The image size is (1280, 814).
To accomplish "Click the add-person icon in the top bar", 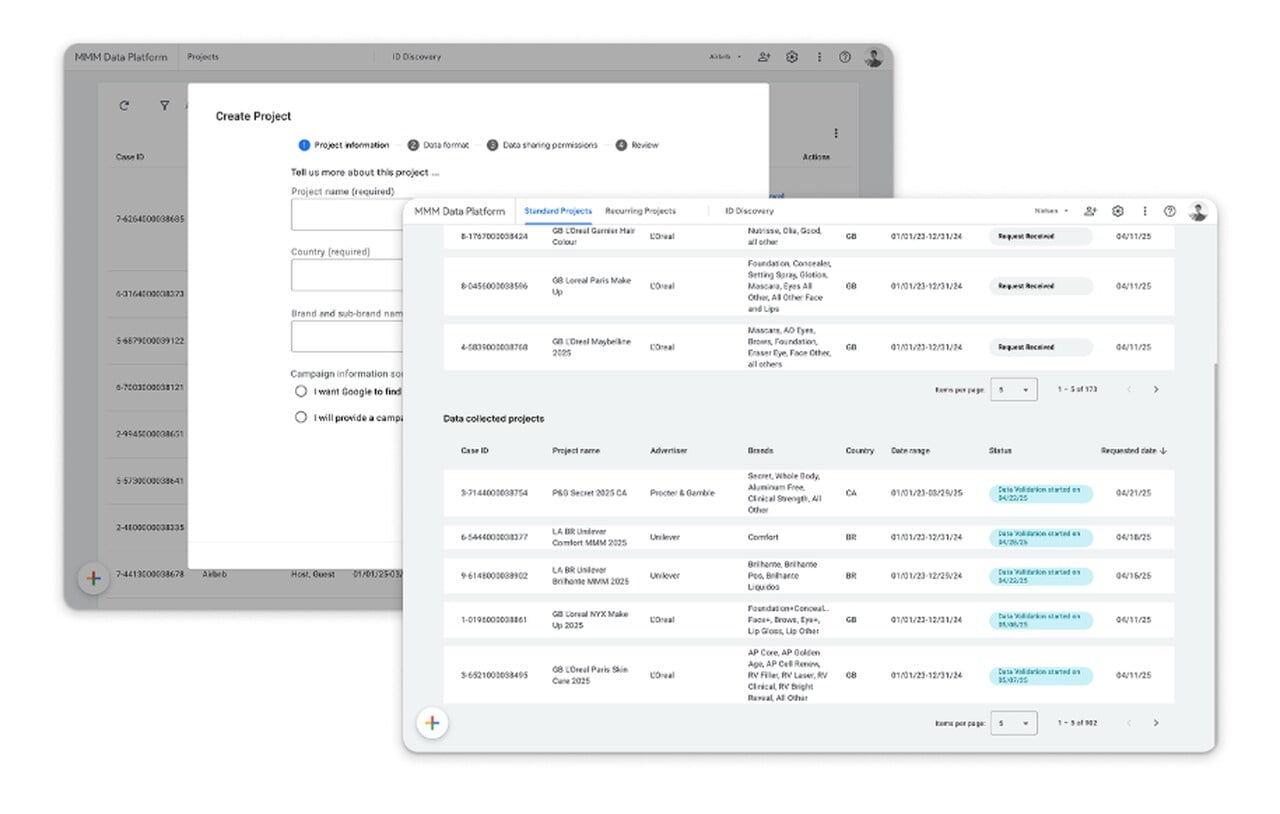I will 1090,211.
